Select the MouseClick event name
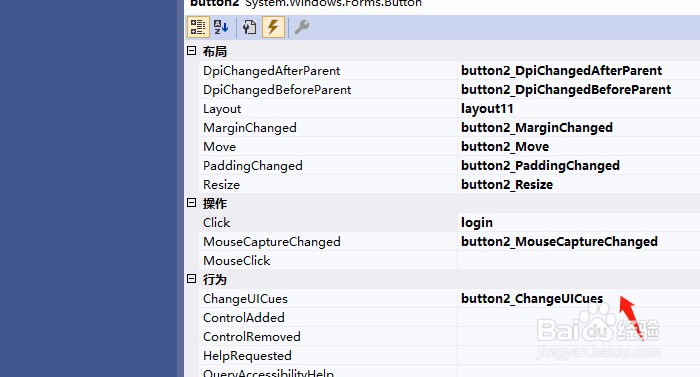 coord(237,260)
